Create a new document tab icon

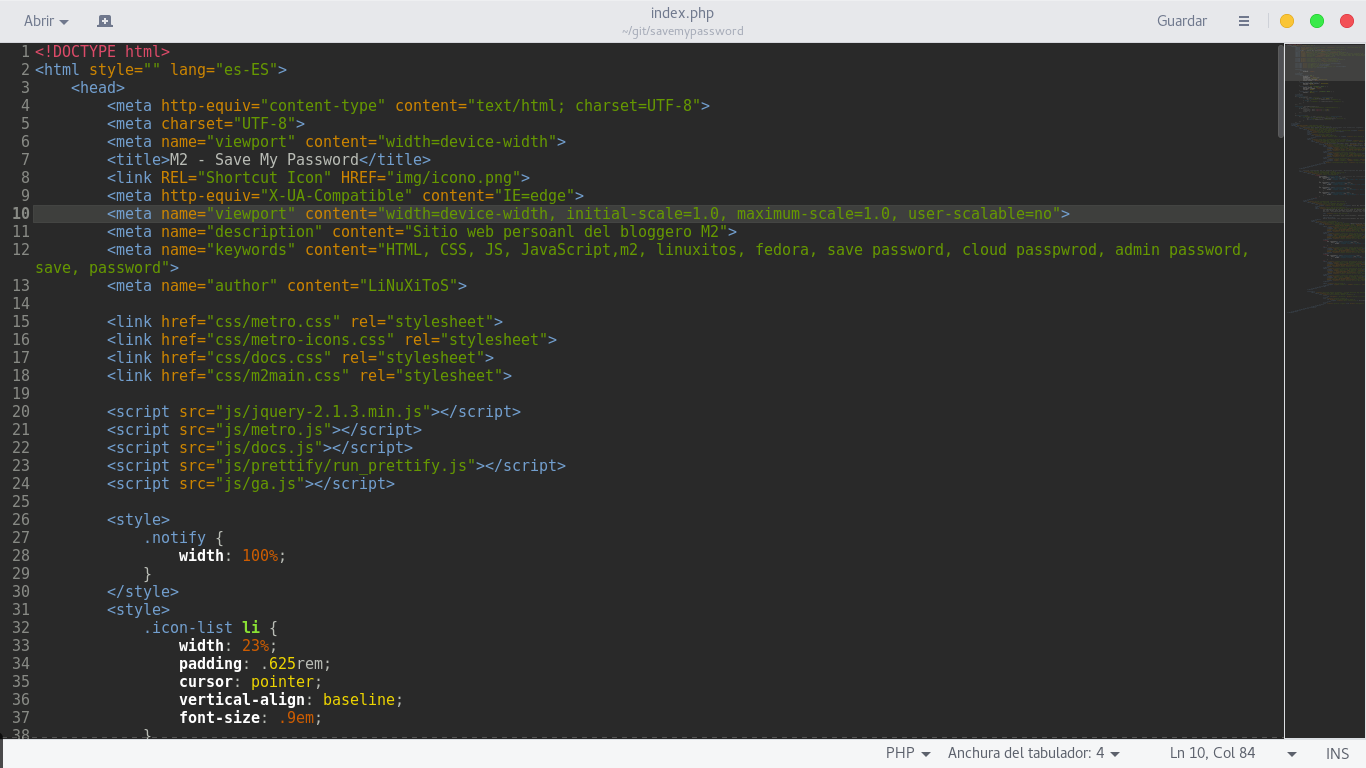tap(105, 21)
